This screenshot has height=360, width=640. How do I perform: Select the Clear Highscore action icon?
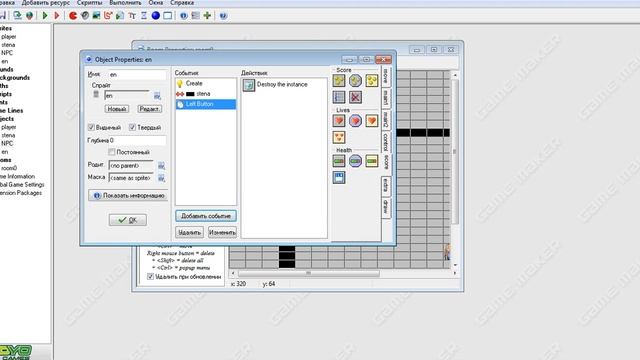coord(355,97)
